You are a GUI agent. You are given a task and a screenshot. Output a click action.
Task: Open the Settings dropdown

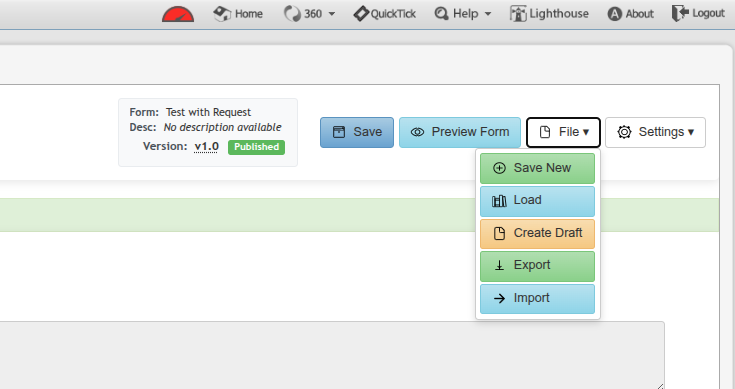[x=655, y=132]
